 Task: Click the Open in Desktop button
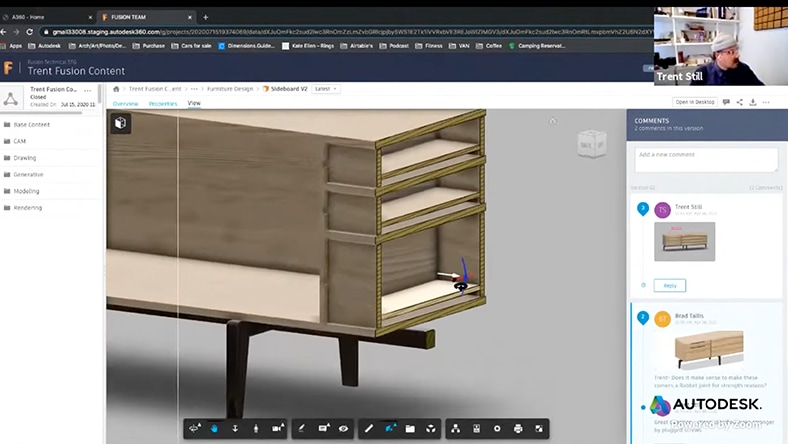(693, 102)
